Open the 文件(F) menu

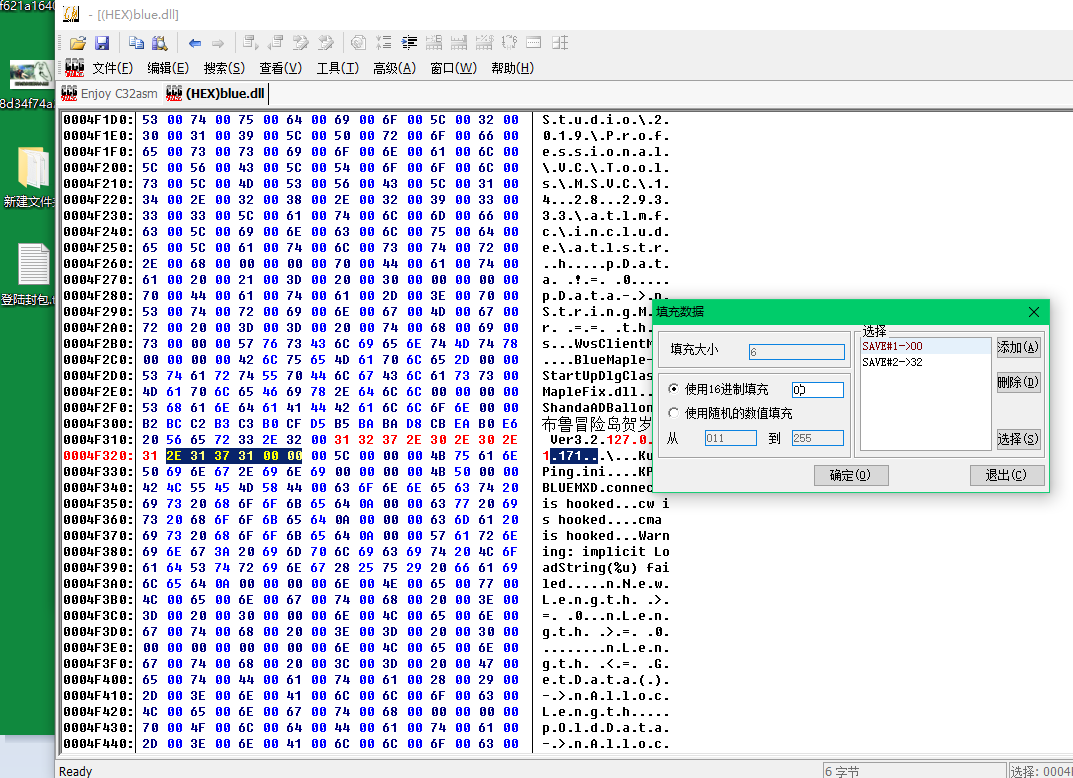[x=112, y=68]
